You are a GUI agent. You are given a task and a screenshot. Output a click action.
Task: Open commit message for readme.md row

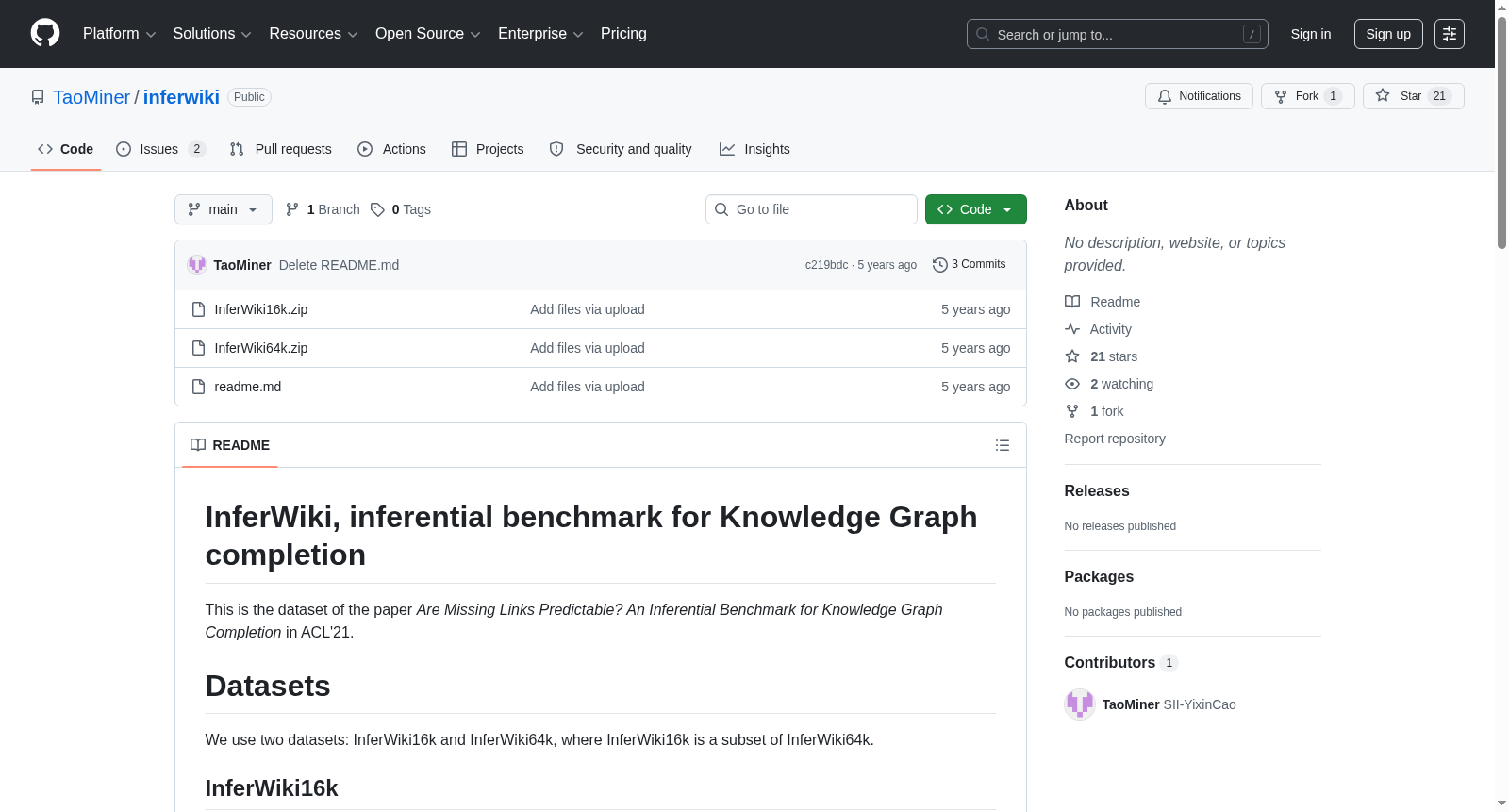tap(588, 387)
